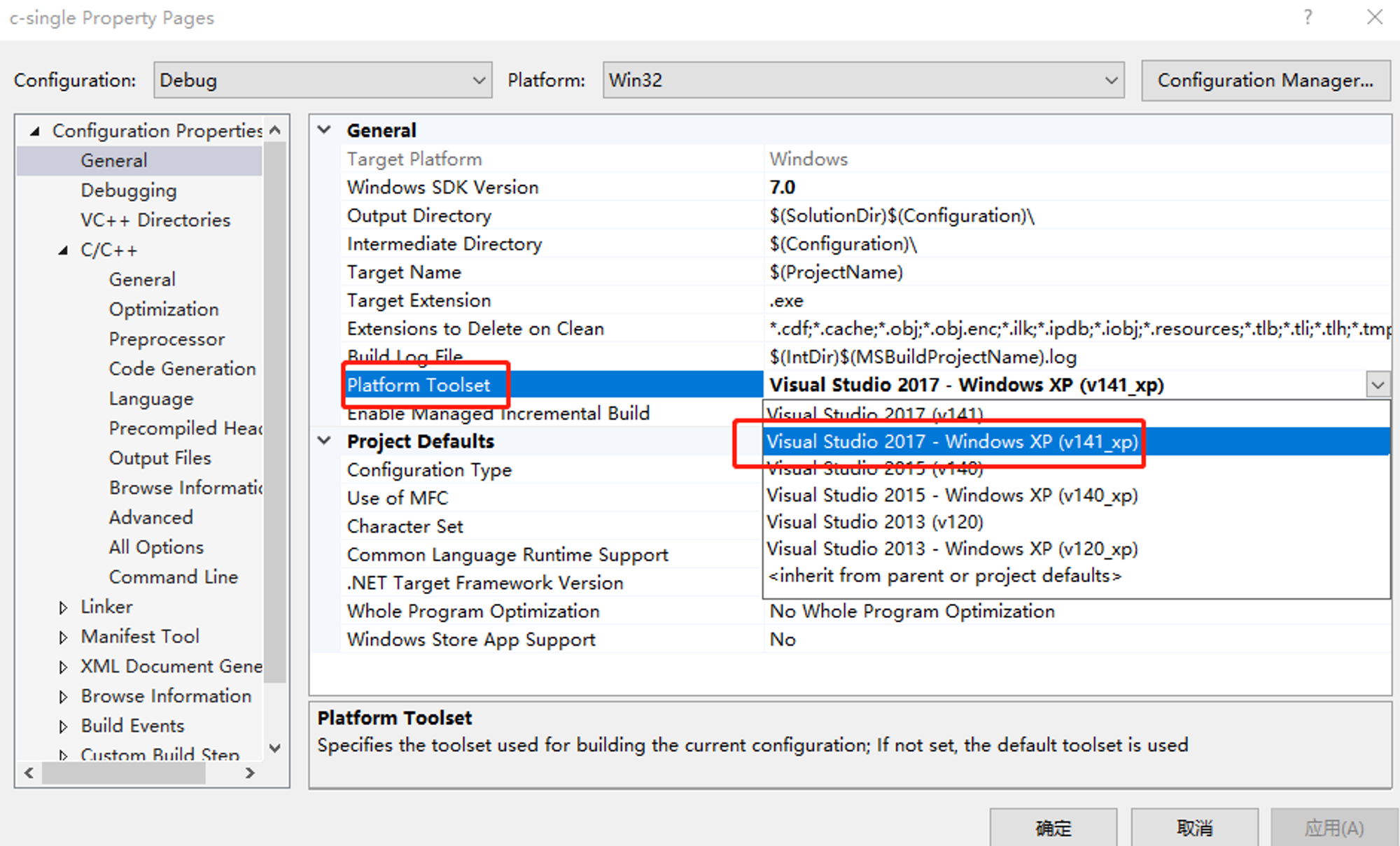
Task: Select Visual Studio 2017 (v141) toolset
Action: pyautogui.click(x=1076, y=414)
